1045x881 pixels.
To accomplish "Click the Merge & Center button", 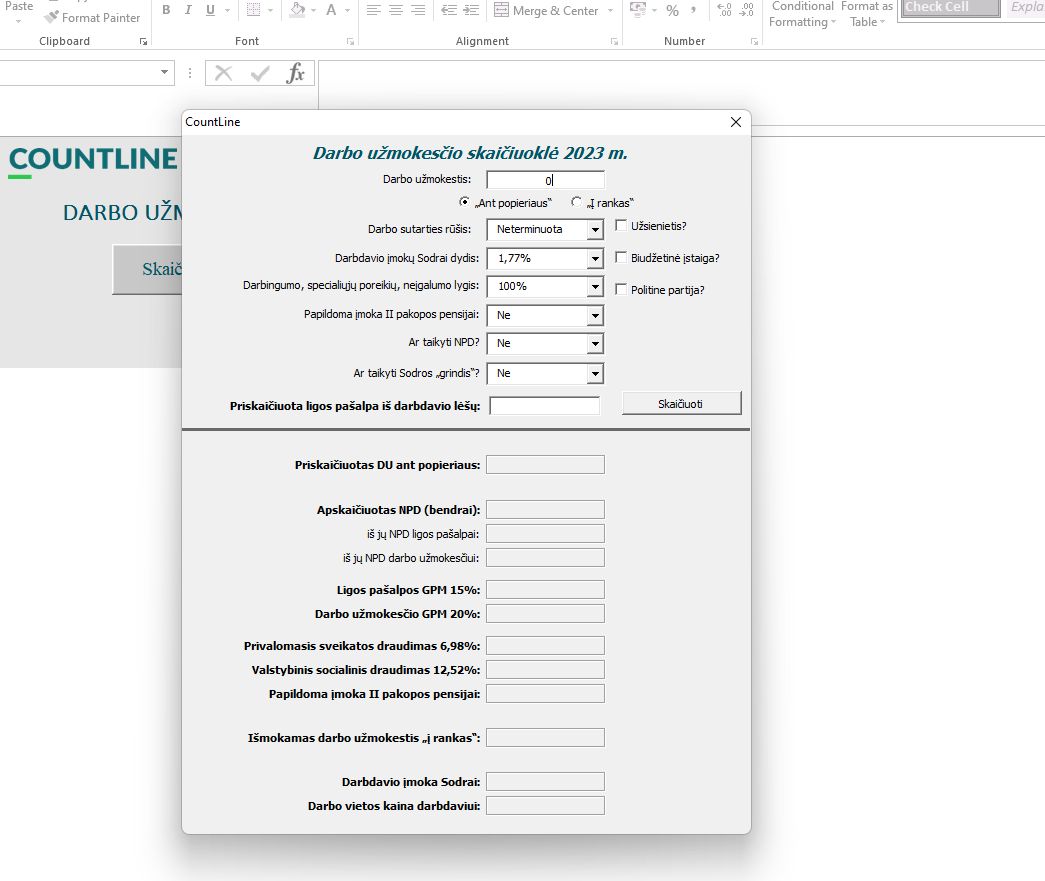I will point(546,11).
